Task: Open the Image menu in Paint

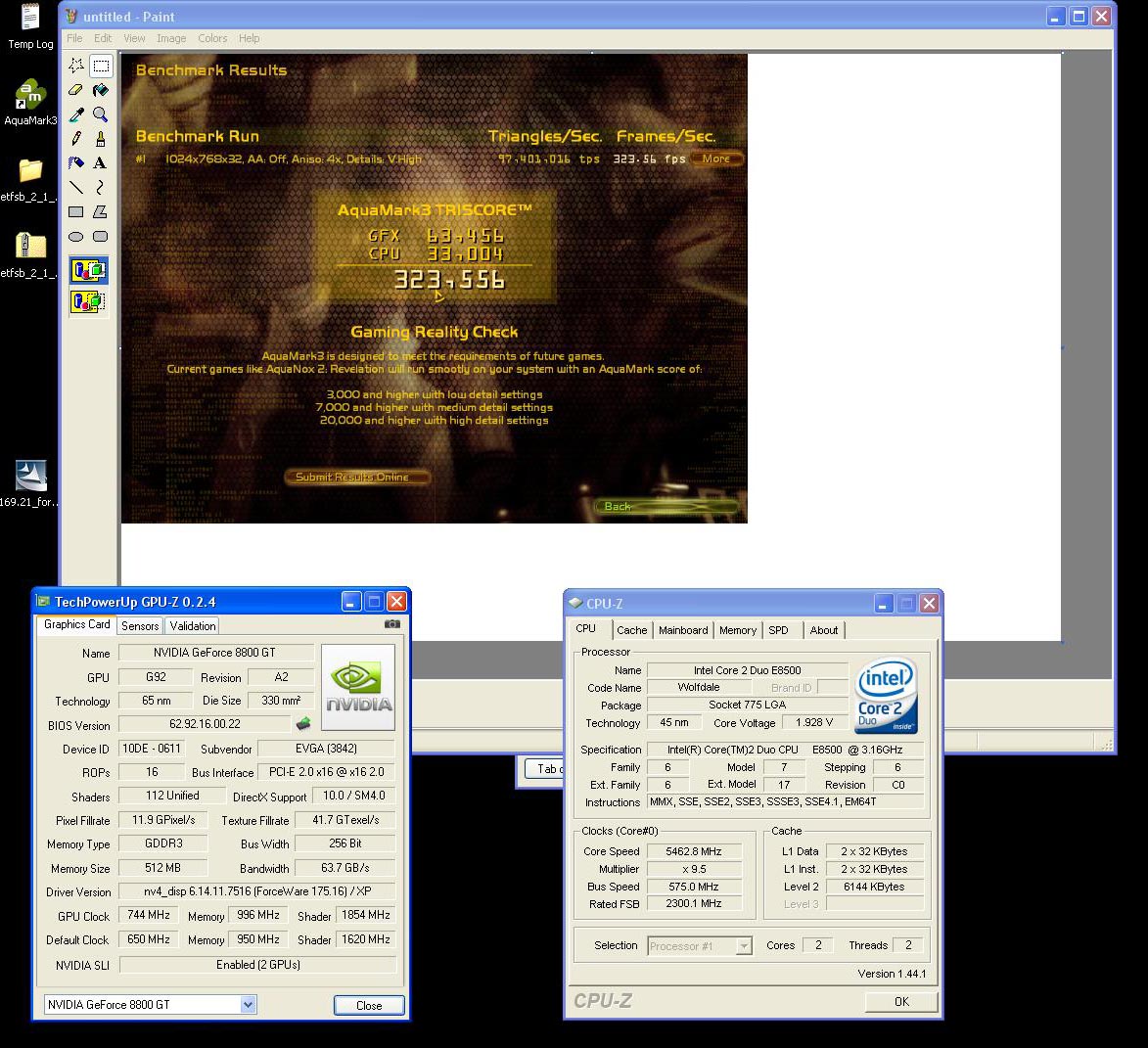Action: 171,38
